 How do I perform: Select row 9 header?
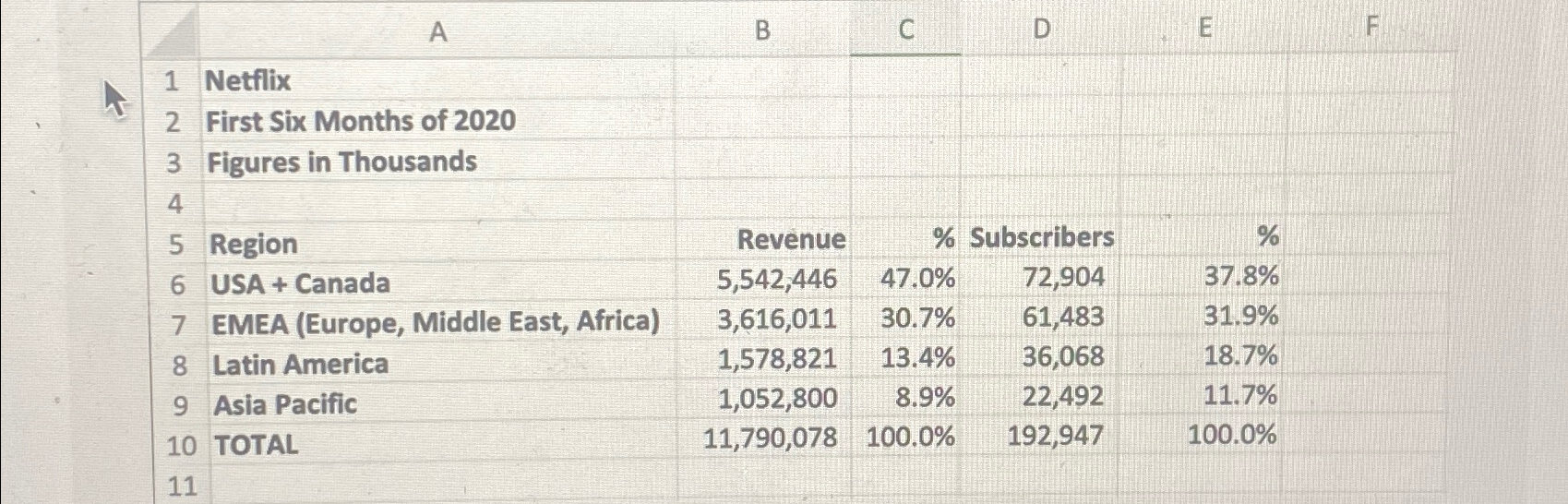pos(181,406)
